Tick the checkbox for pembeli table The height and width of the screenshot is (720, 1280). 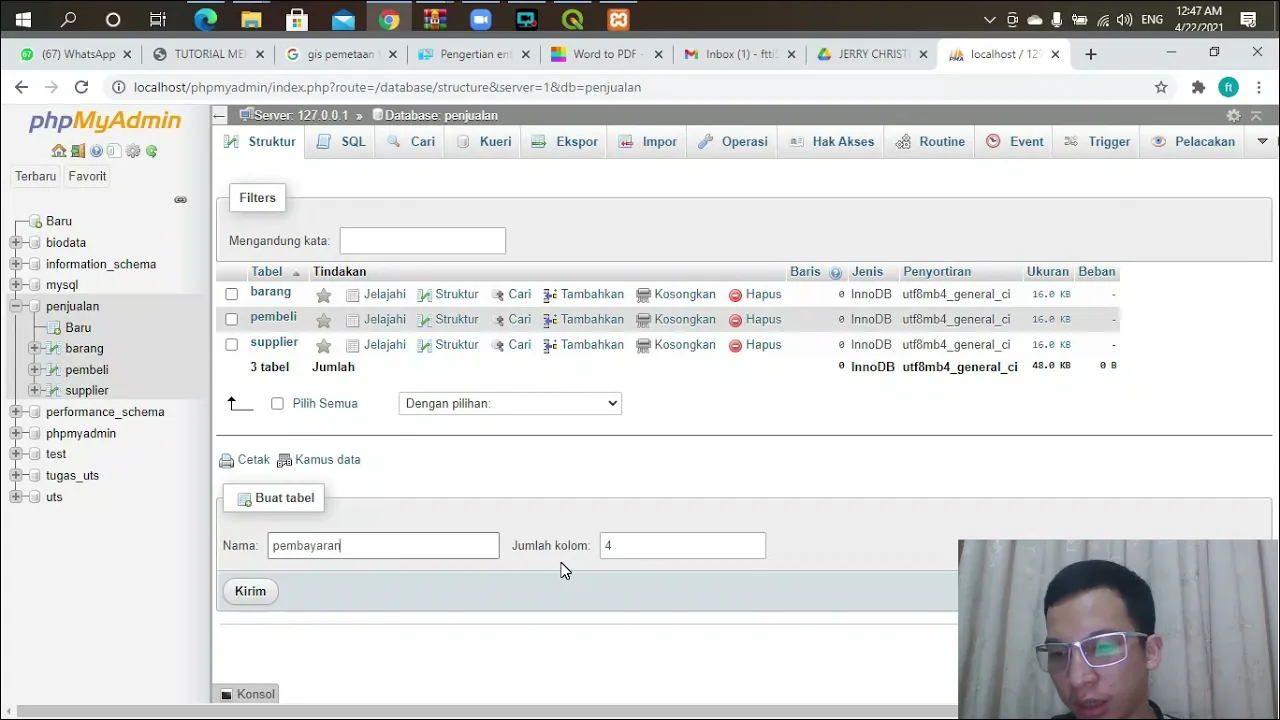[232, 319]
